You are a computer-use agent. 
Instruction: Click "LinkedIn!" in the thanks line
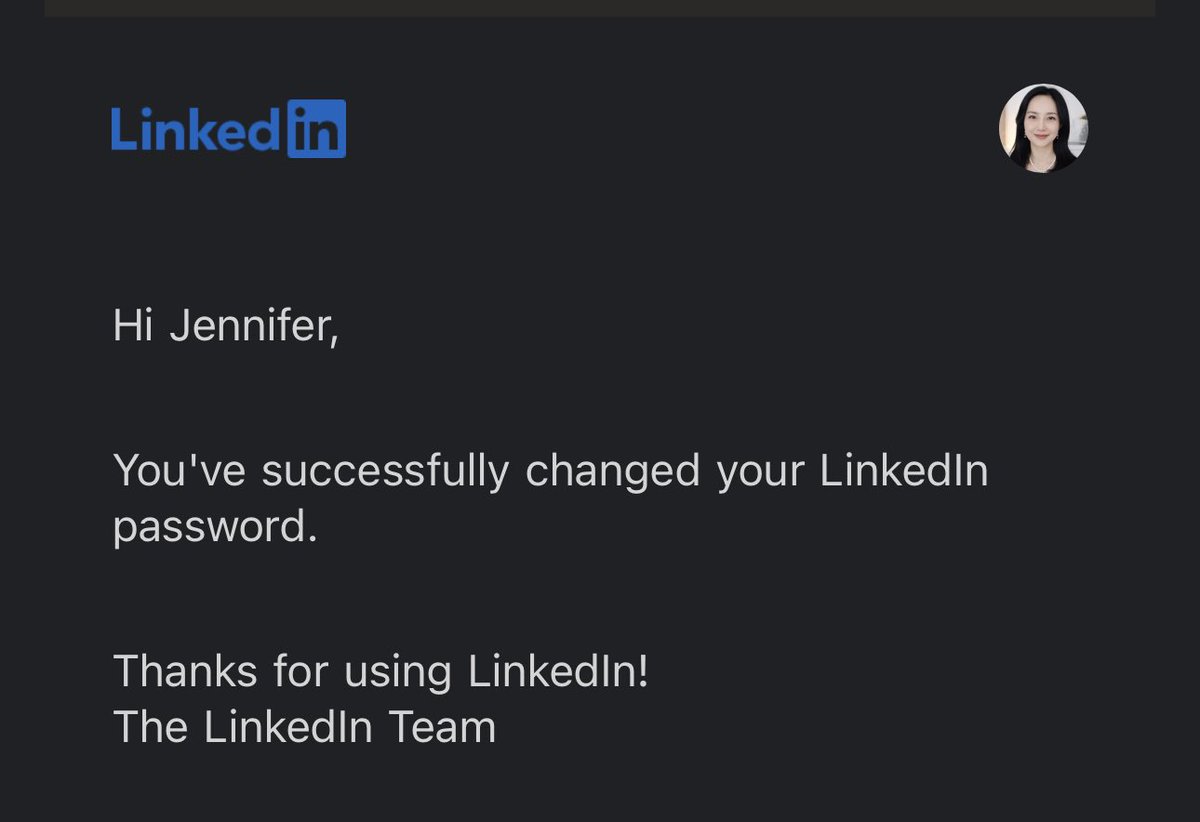coord(559,671)
